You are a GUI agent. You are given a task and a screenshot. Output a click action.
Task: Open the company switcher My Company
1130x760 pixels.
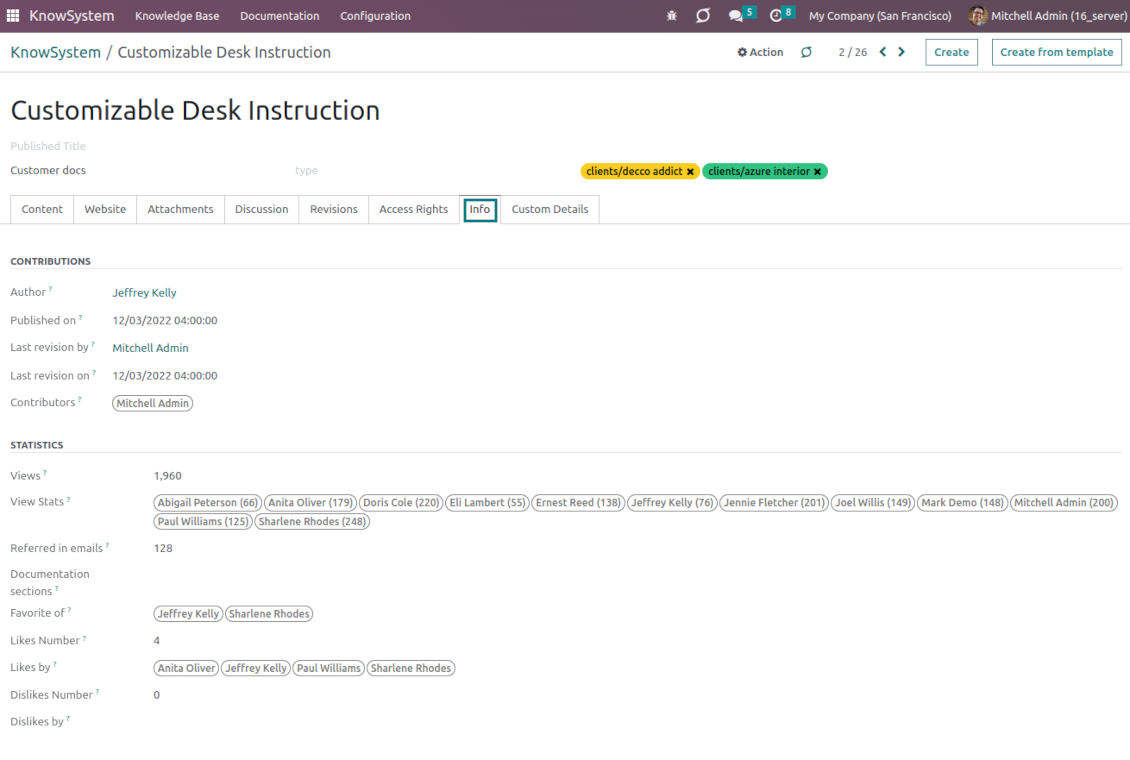coord(880,16)
